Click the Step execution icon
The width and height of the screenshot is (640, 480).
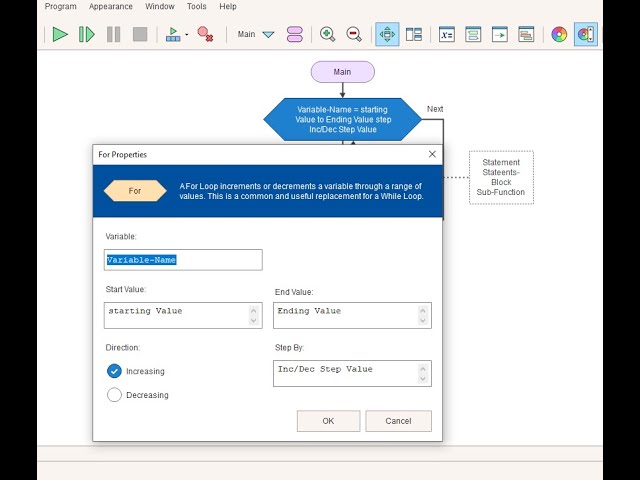(x=87, y=34)
